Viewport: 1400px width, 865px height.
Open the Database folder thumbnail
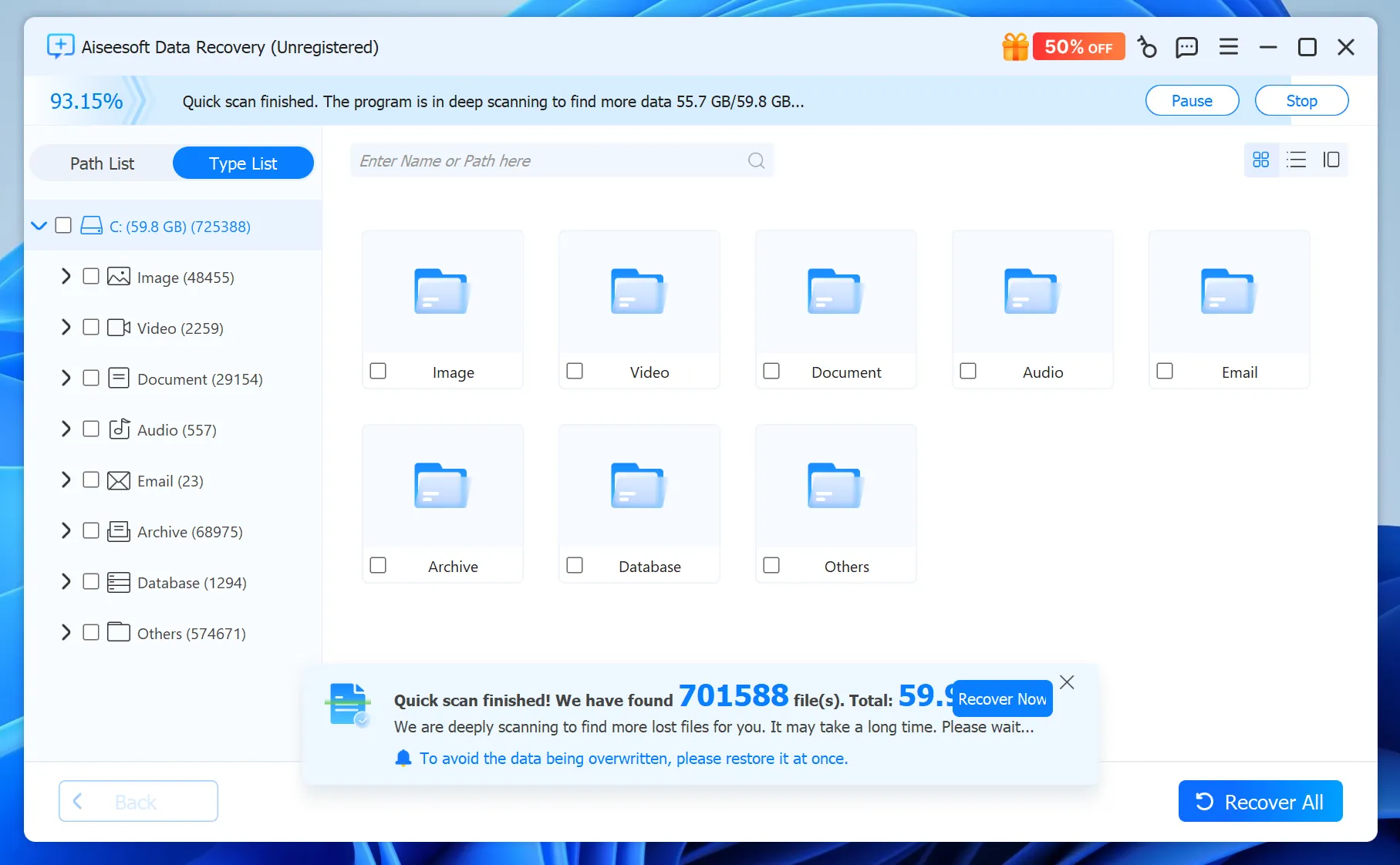[x=638, y=486]
